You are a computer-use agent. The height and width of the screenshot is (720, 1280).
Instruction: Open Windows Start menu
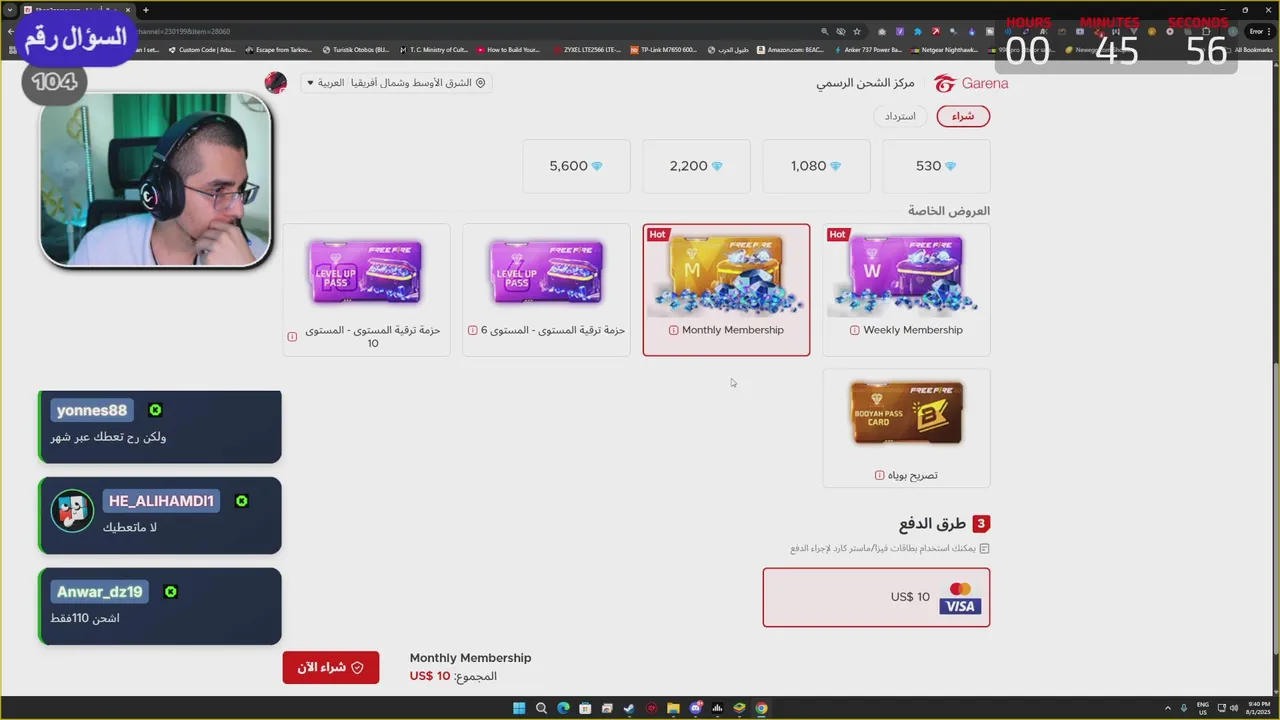[x=519, y=708]
